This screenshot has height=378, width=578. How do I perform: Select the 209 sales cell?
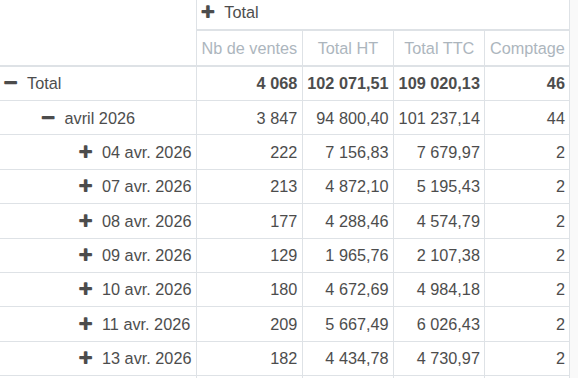[250, 324]
